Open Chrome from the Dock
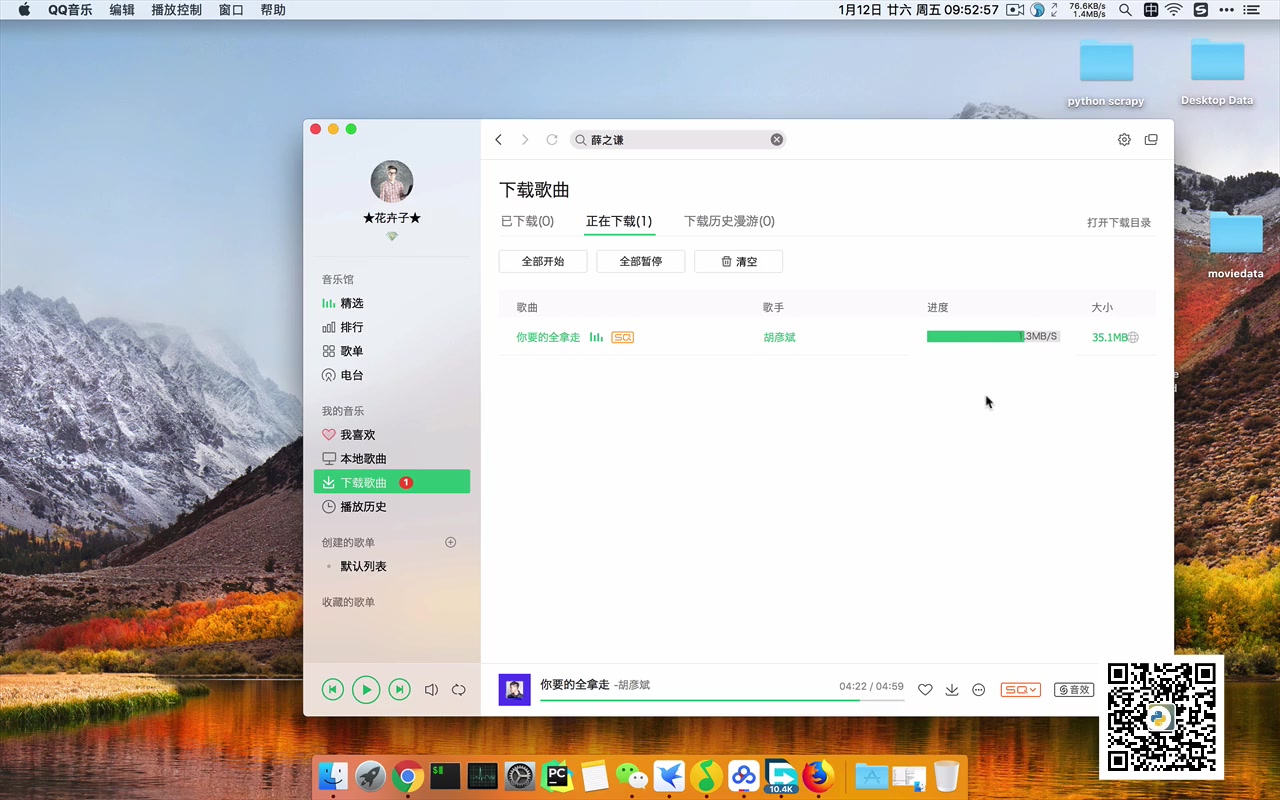This screenshot has height=800, width=1280. [x=407, y=776]
